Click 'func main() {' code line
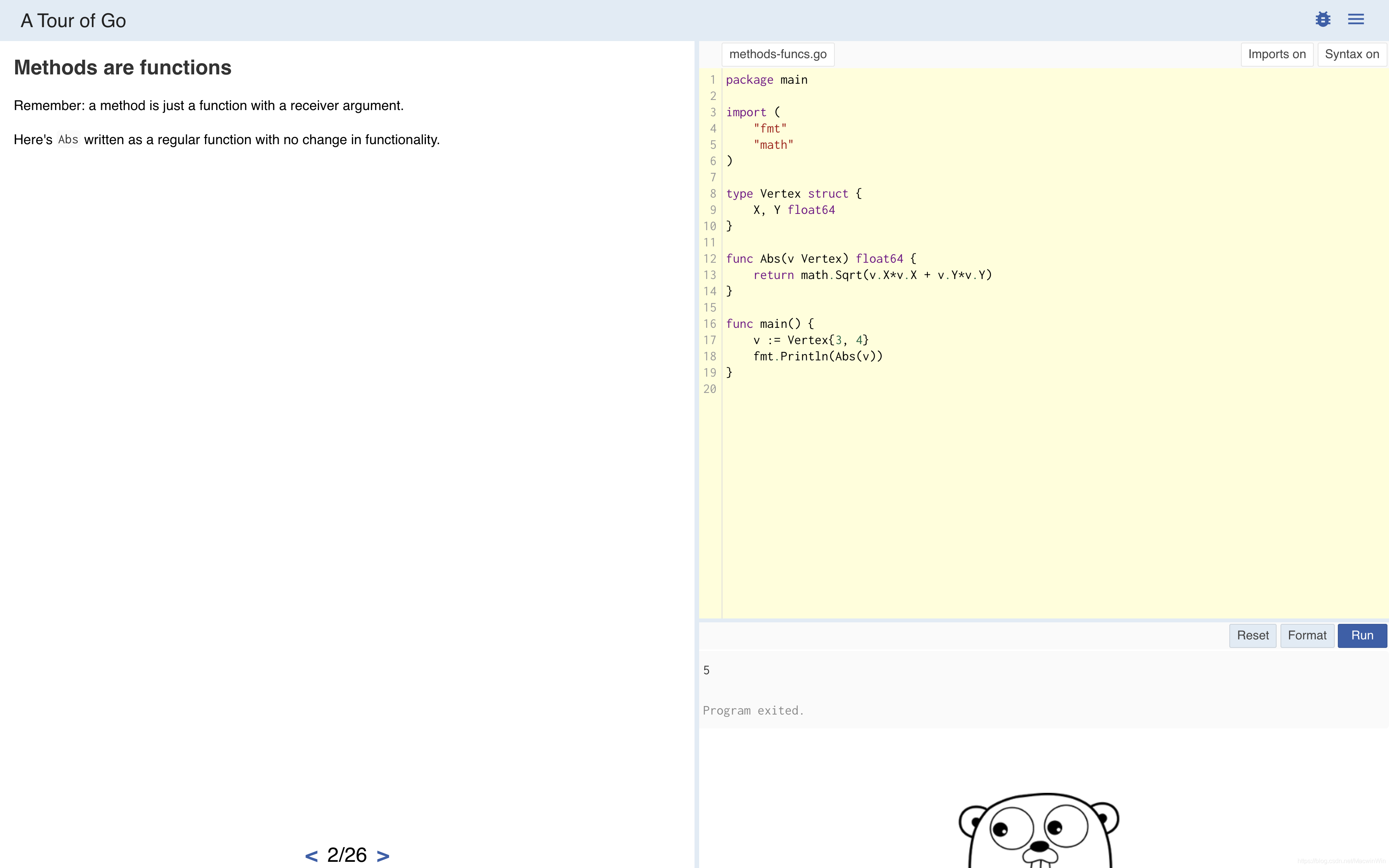This screenshot has width=1389, height=868. [x=770, y=324]
